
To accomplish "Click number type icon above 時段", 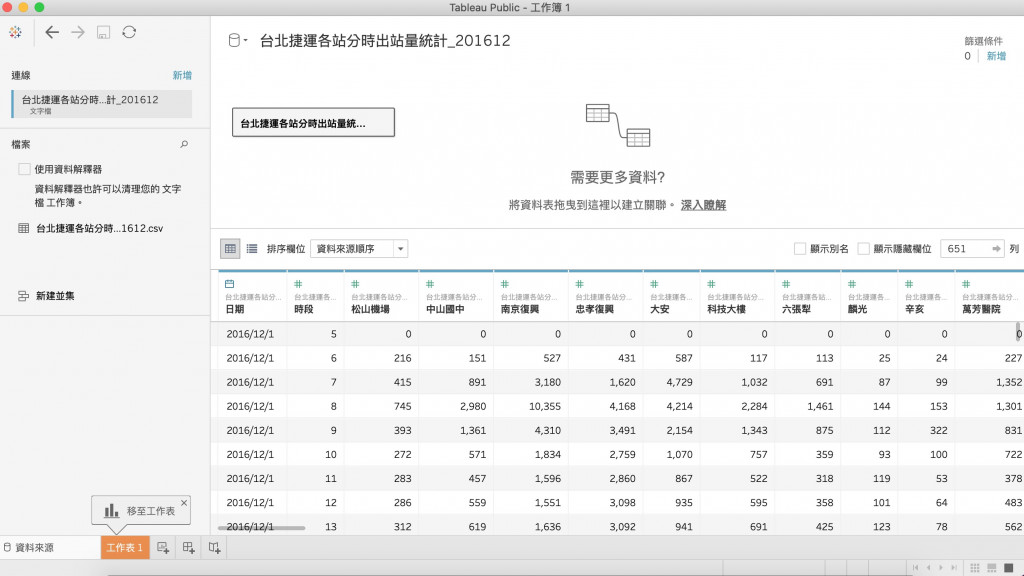I will coord(298,284).
